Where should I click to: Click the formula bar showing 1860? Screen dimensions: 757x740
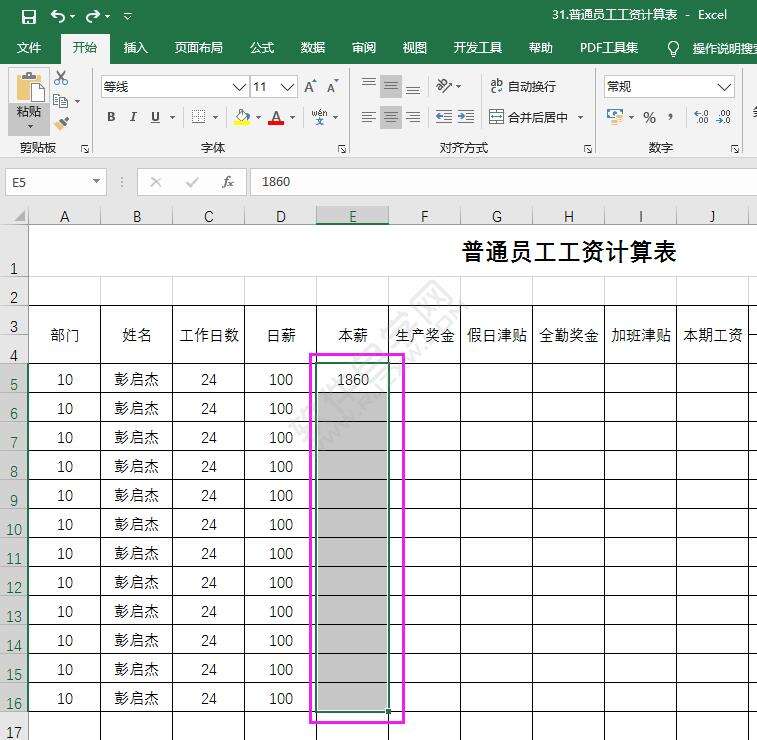504,182
